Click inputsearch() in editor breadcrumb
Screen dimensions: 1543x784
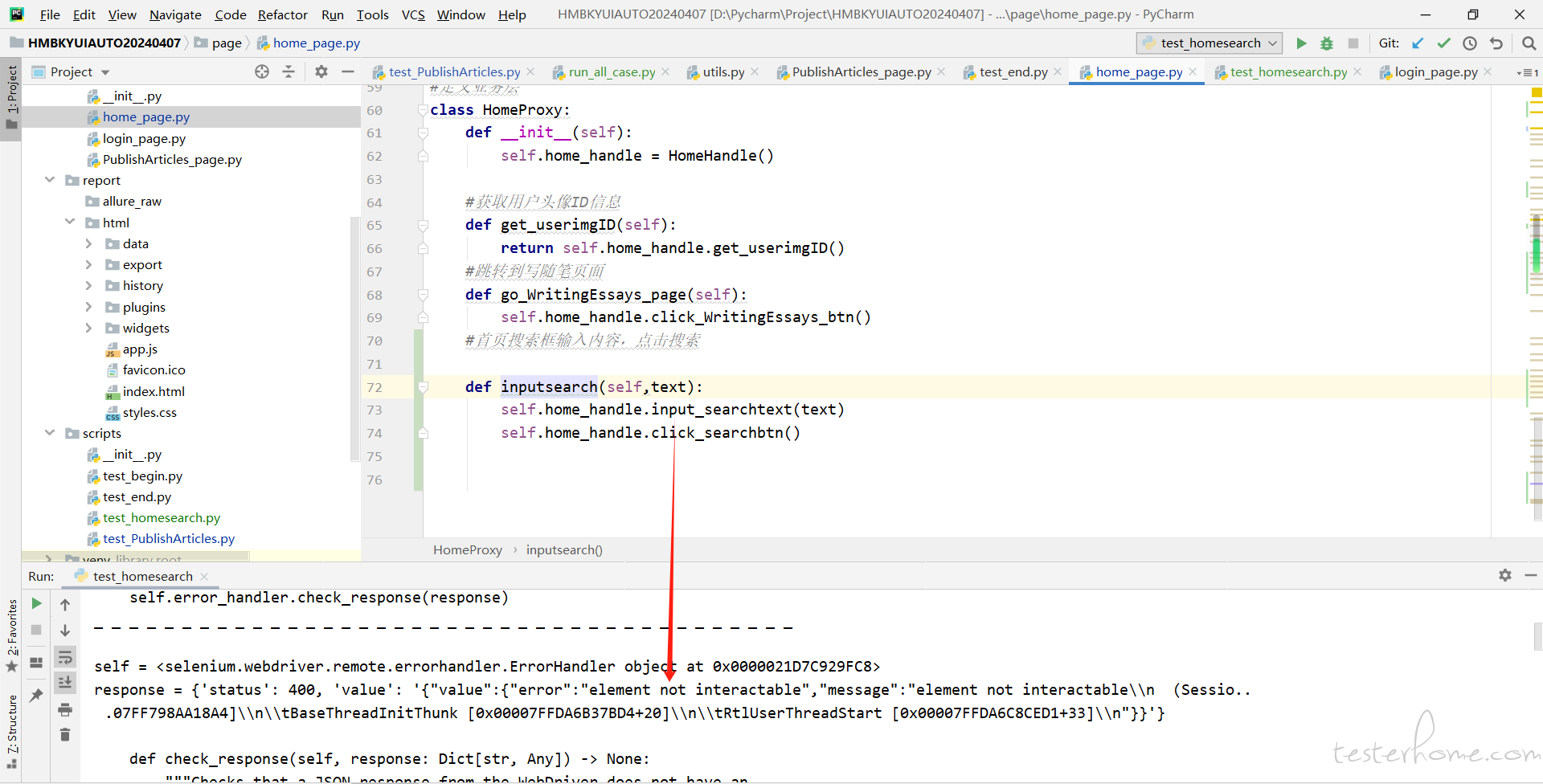point(564,549)
